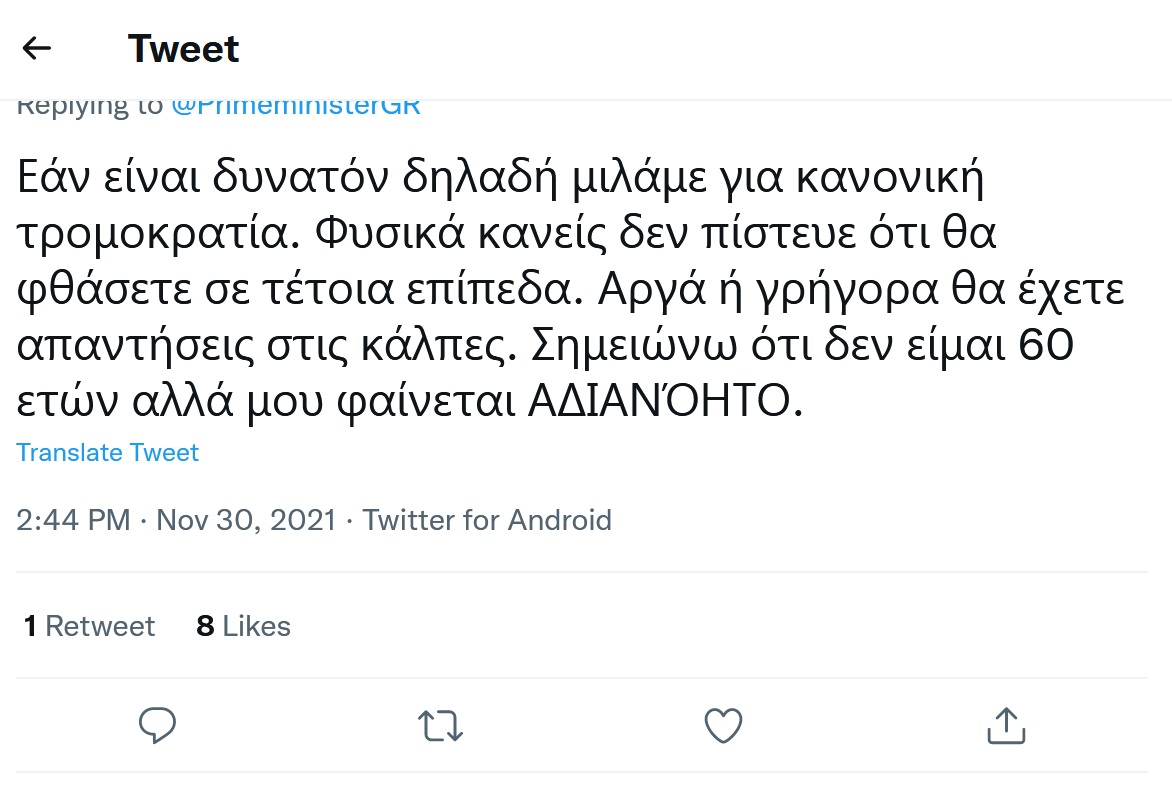Image resolution: width=1172 pixels, height=787 pixels.
Task: Click the Nov 30, 2021 date
Action: 246,520
